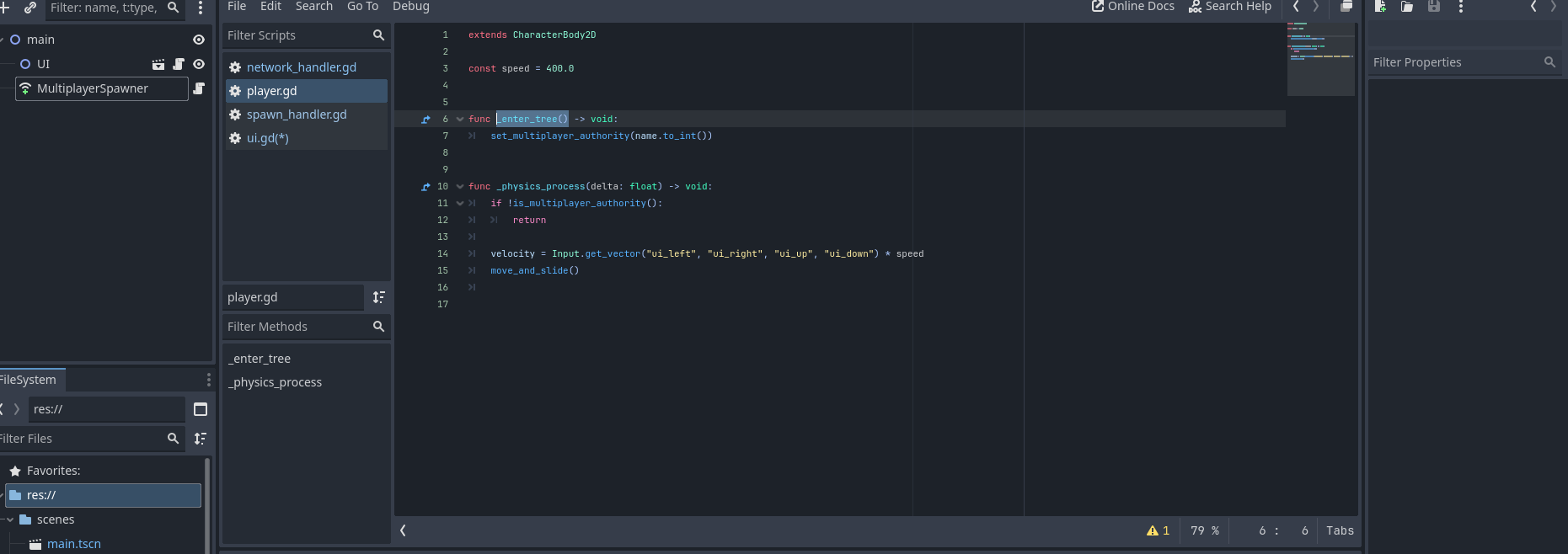Image resolution: width=1568 pixels, height=554 pixels.
Task: Toggle visibility of the main node
Action: point(199,40)
